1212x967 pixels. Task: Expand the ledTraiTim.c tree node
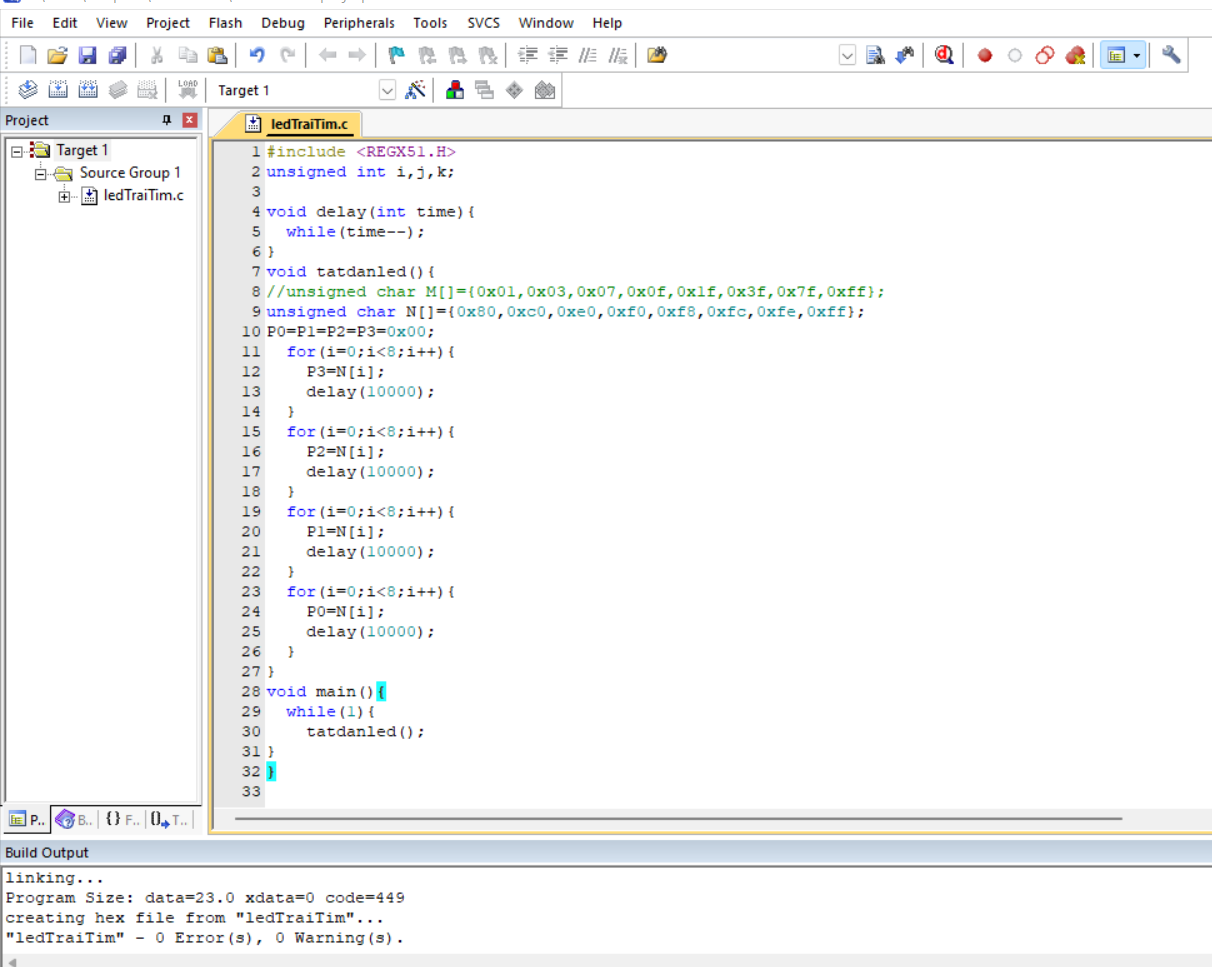[x=65, y=196]
